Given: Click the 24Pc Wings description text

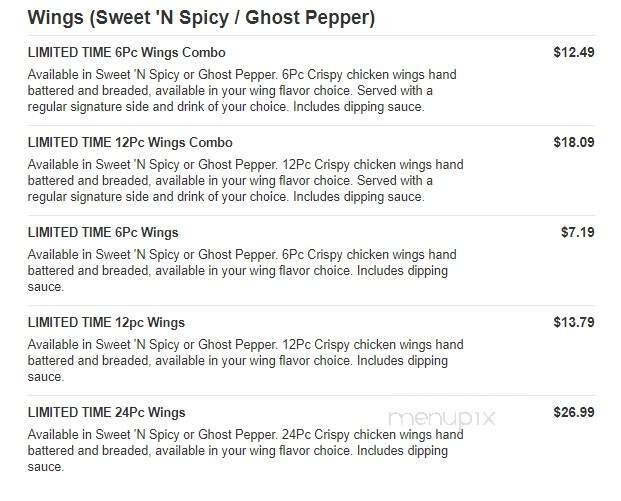Looking at the screenshot, I should [x=245, y=451].
